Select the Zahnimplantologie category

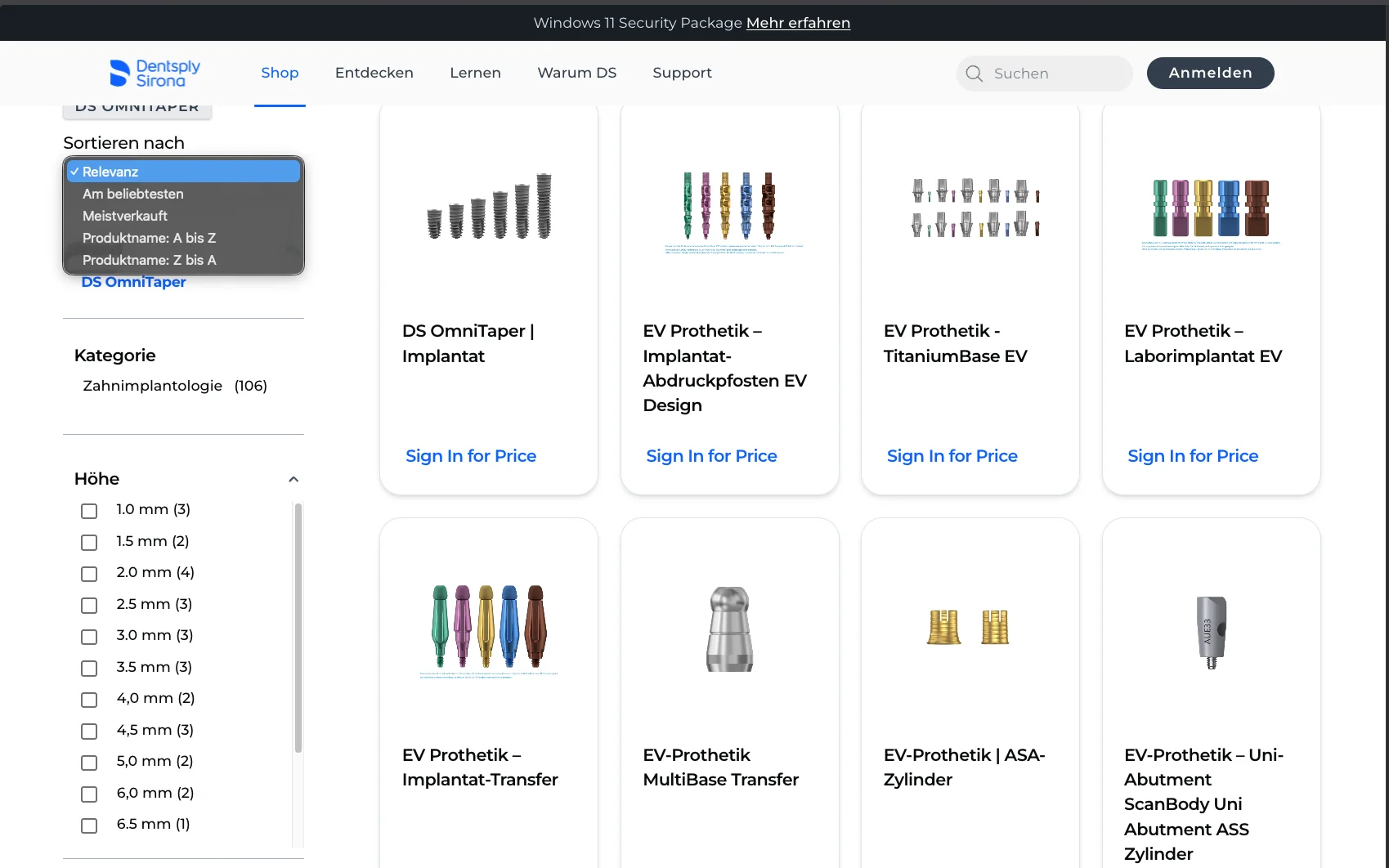[175, 386]
